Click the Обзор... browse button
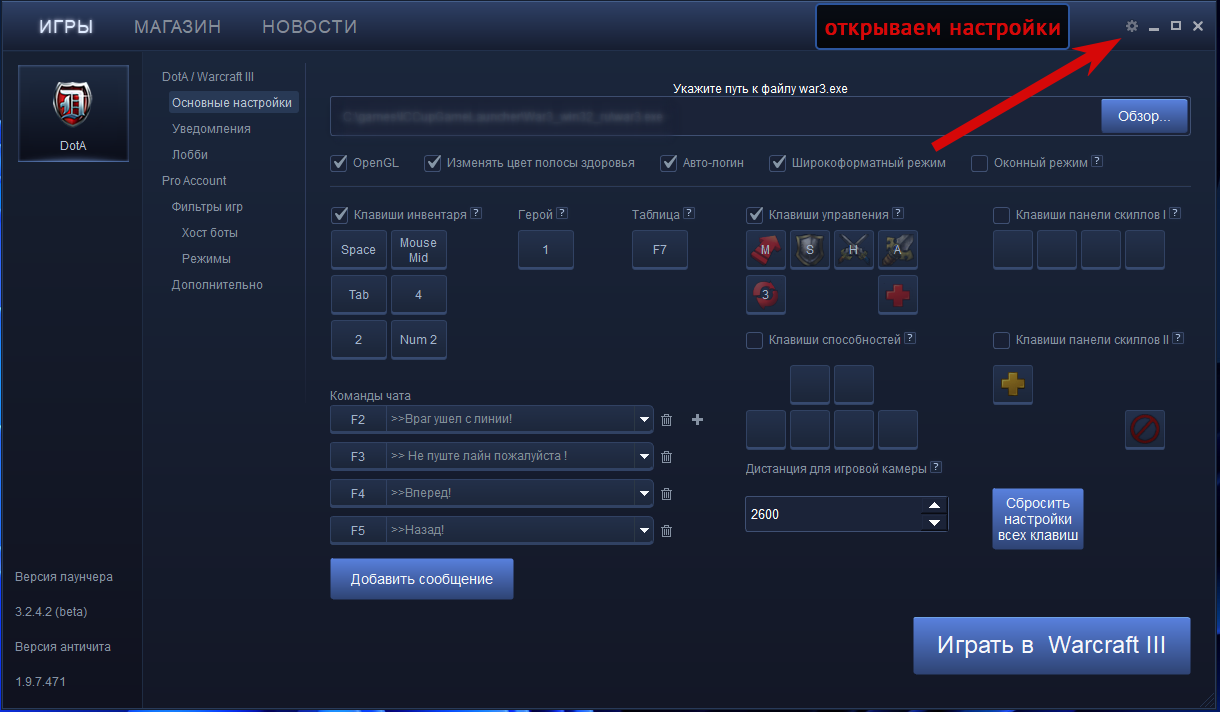Image resolution: width=1220 pixels, height=712 pixels. pos(1144,116)
